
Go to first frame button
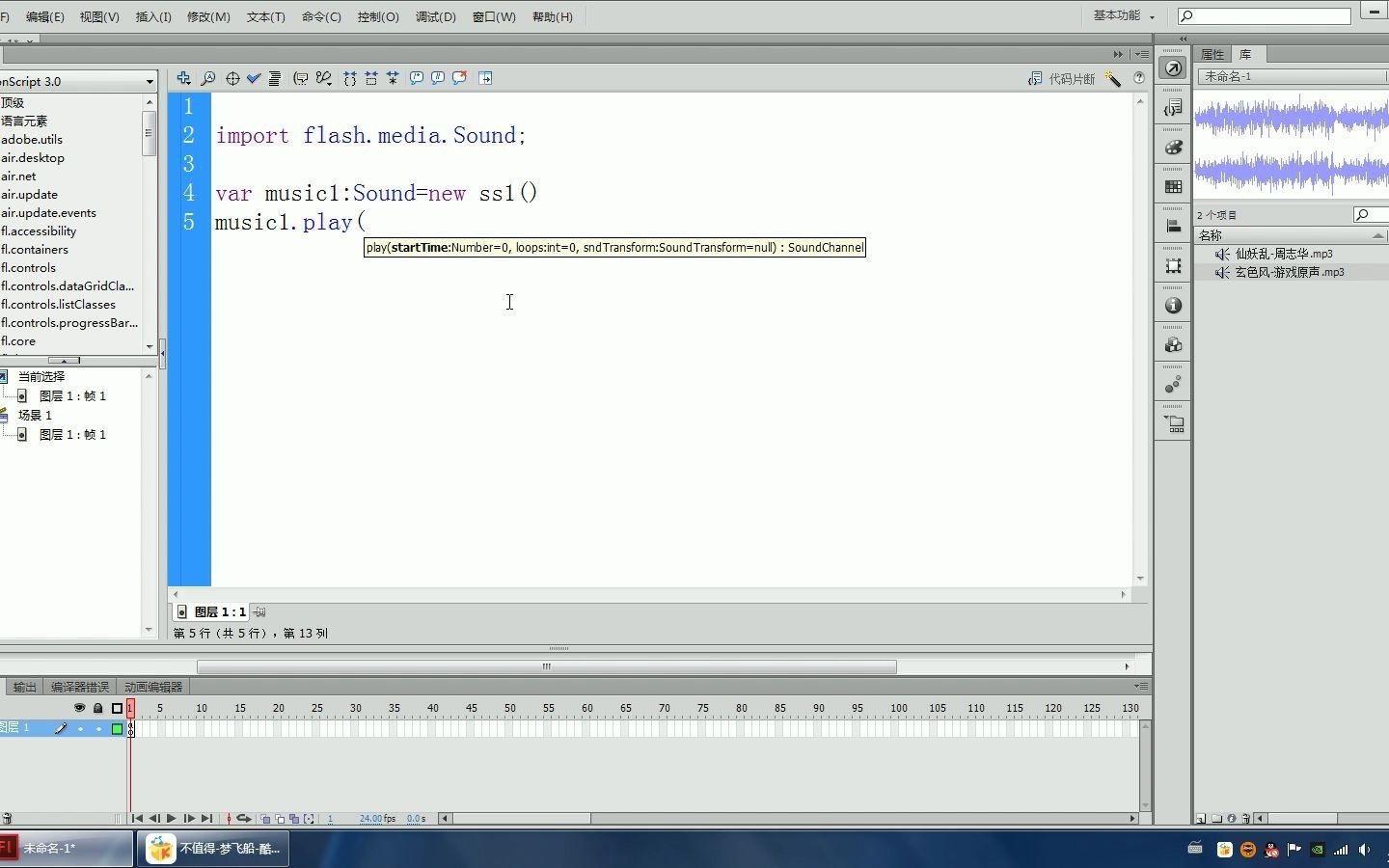pos(137,819)
